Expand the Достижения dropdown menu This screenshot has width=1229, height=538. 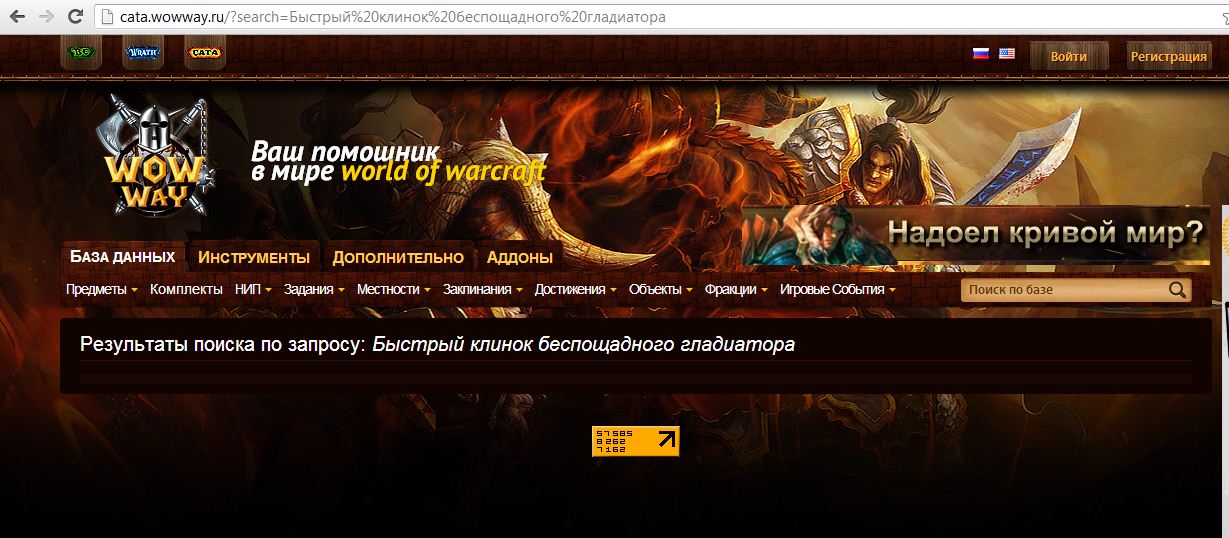(576, 289)
